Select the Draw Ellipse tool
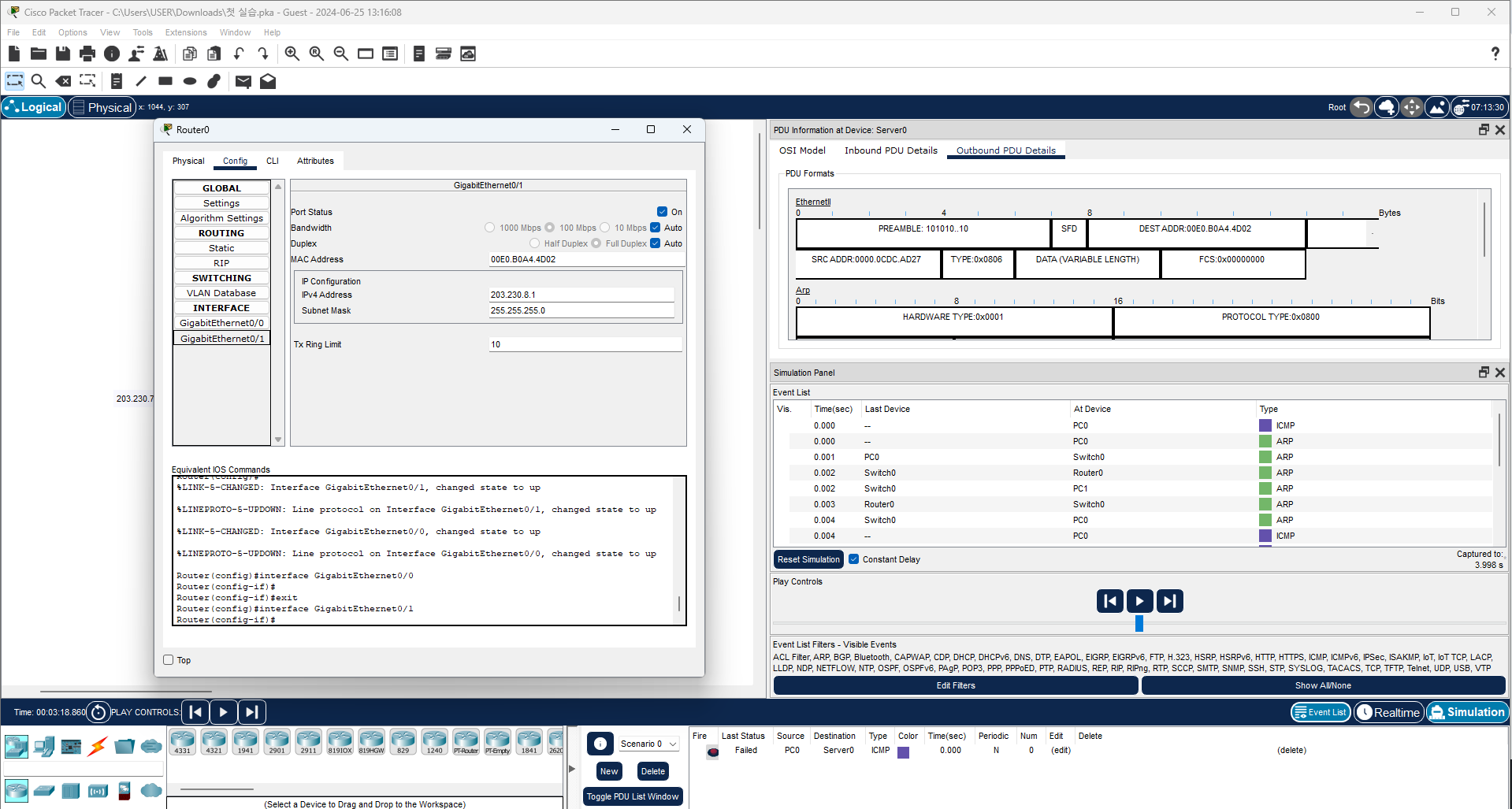Viewport: 1512px width, 809px height. pyautogui.click(x=190, y=81)
